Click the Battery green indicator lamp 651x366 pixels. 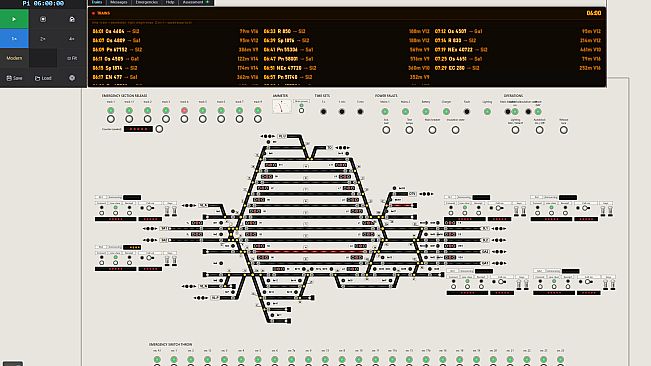426,112
